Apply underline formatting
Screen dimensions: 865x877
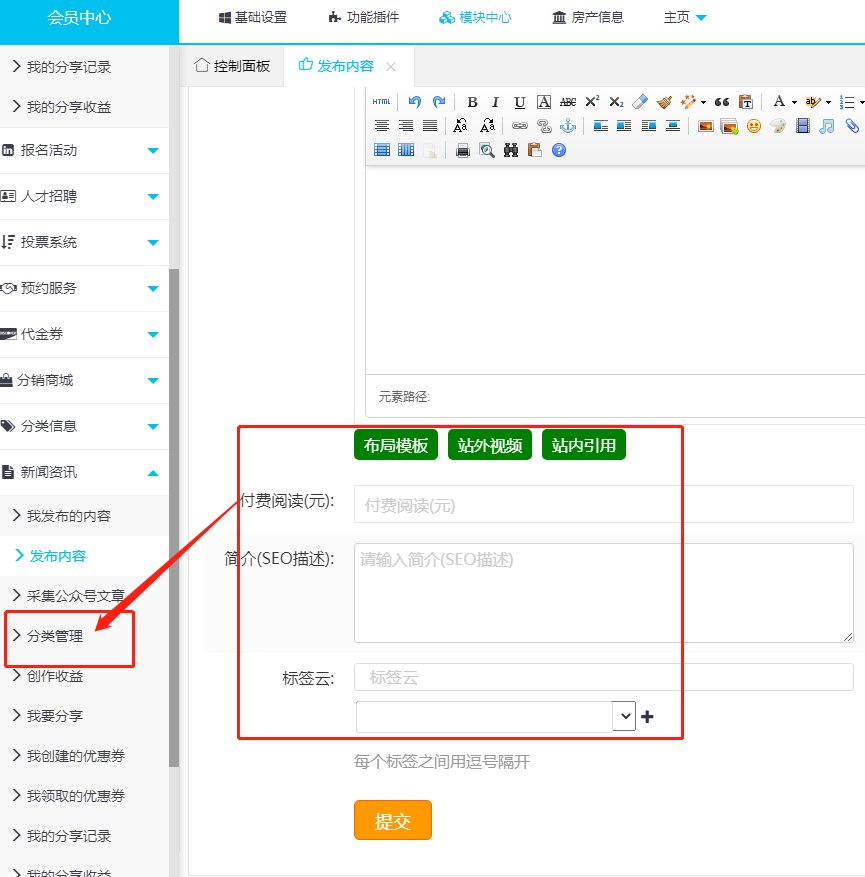pyautogui.click(x=519, y=102)
